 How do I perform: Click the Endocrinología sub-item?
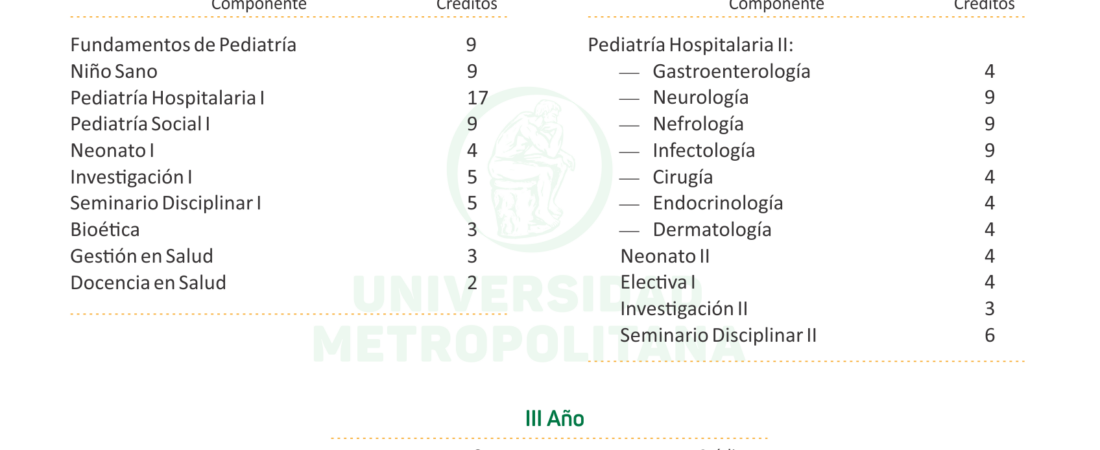pyautogui.click(x=718, y=203)
